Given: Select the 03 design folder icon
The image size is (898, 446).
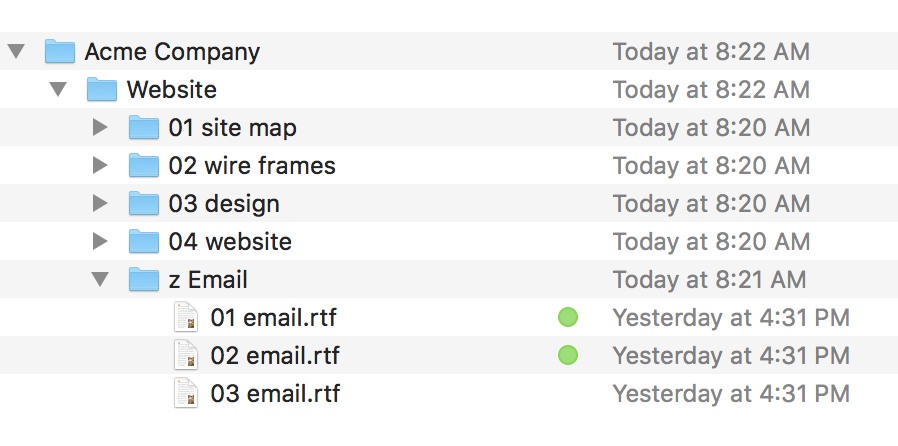Looking at the screenshot, I should [145, 204].
